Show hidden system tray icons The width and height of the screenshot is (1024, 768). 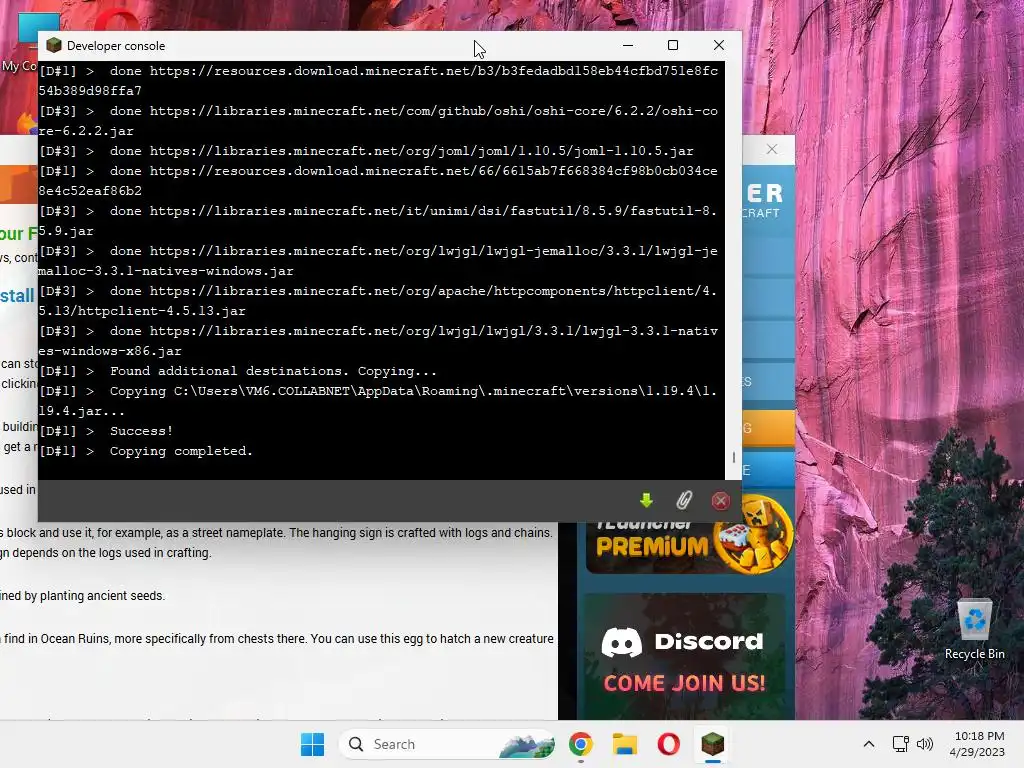[x=869, y=744]
